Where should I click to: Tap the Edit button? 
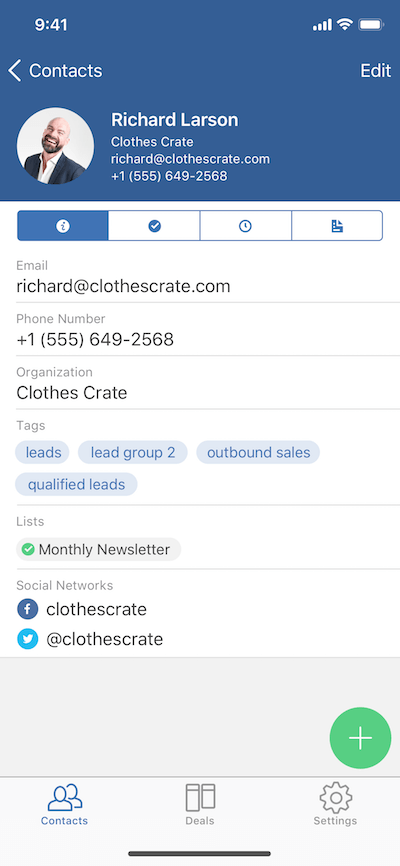pyautogui.click(x=376, y=71)
